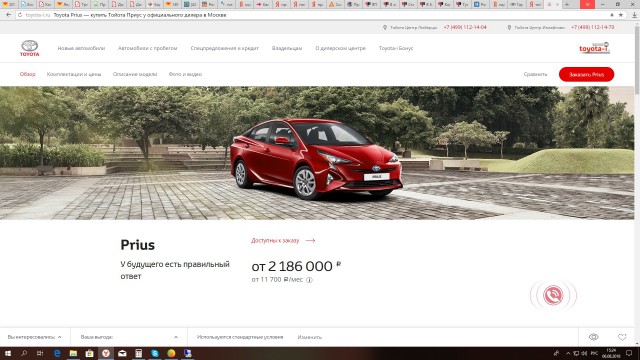Click Тойота Центр Люберцы dealer link
This screenshot has height=360, width=640.
click(413, 27)
